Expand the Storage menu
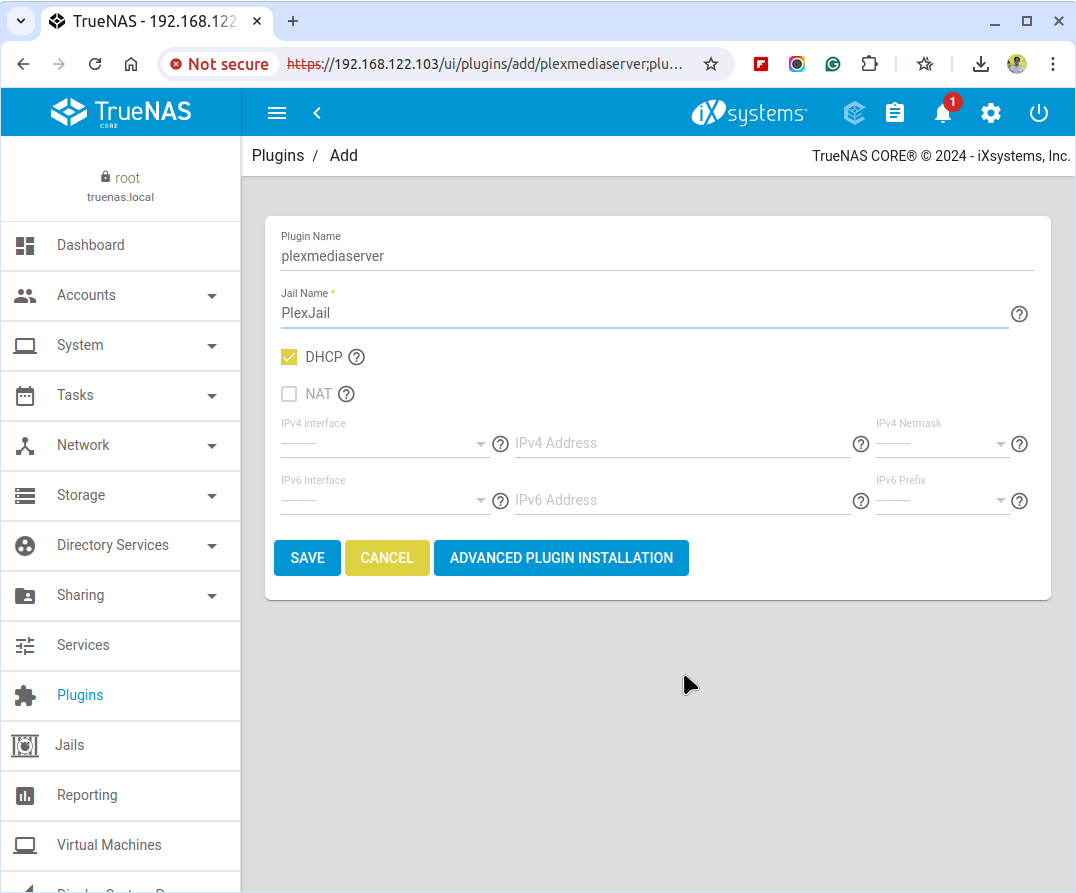 point(121,496)
